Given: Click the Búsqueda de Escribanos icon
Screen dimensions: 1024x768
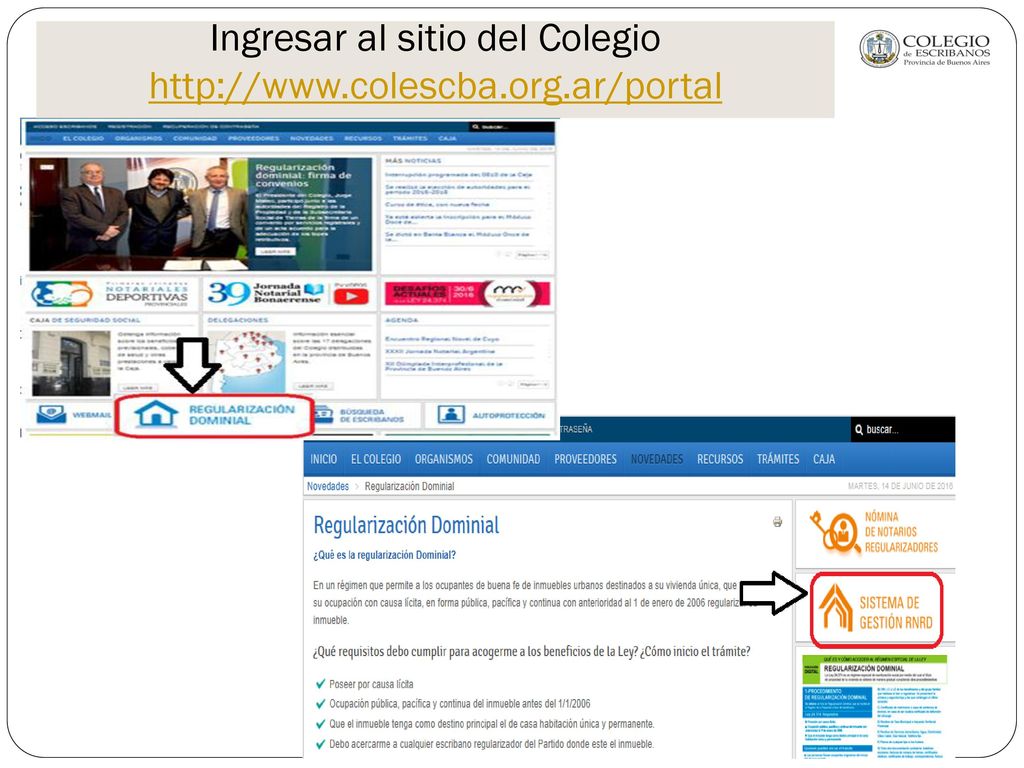Looking at the screenshot, I should point(324,414).
